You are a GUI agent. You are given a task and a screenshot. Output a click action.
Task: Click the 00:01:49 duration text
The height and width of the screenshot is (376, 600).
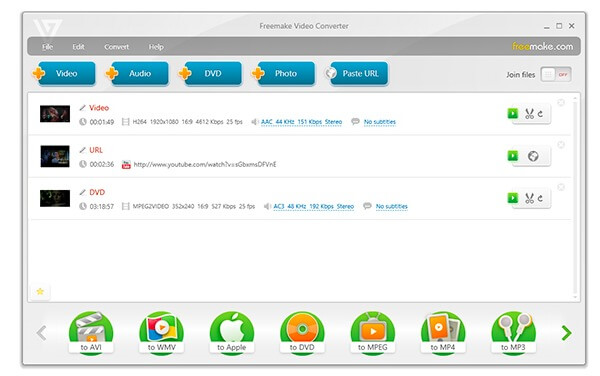tap(102, 122)
